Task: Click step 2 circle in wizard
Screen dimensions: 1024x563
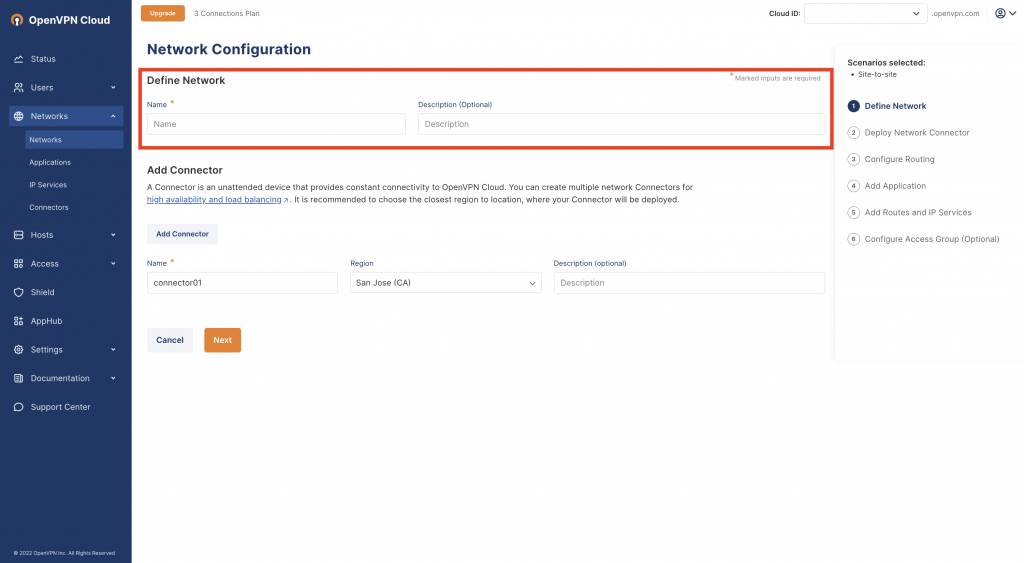Action: [x=854, y=133]
